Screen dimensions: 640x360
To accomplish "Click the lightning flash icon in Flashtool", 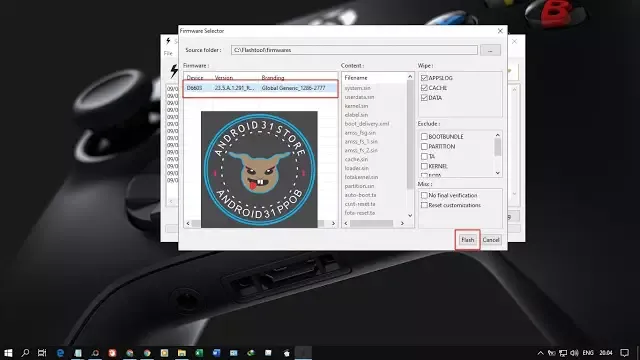I will click(x=174, y=71).
